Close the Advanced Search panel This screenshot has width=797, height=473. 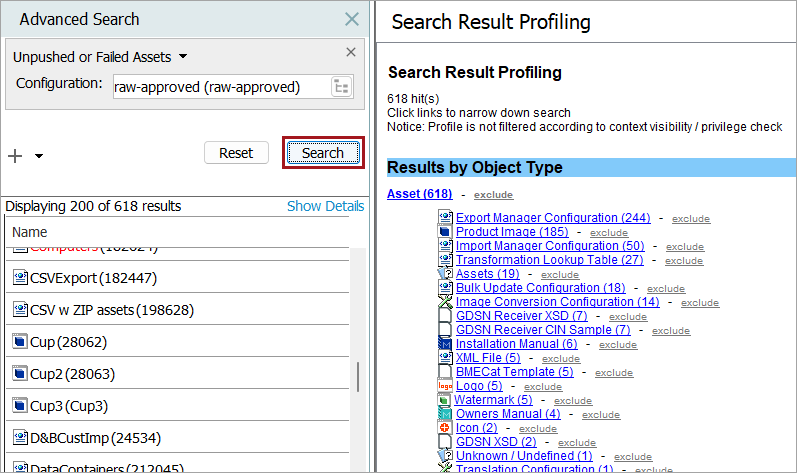[352, 19]
